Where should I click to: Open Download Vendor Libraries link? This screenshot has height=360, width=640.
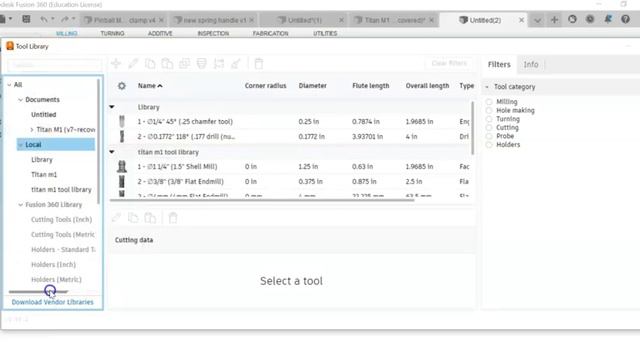point(53,302)
